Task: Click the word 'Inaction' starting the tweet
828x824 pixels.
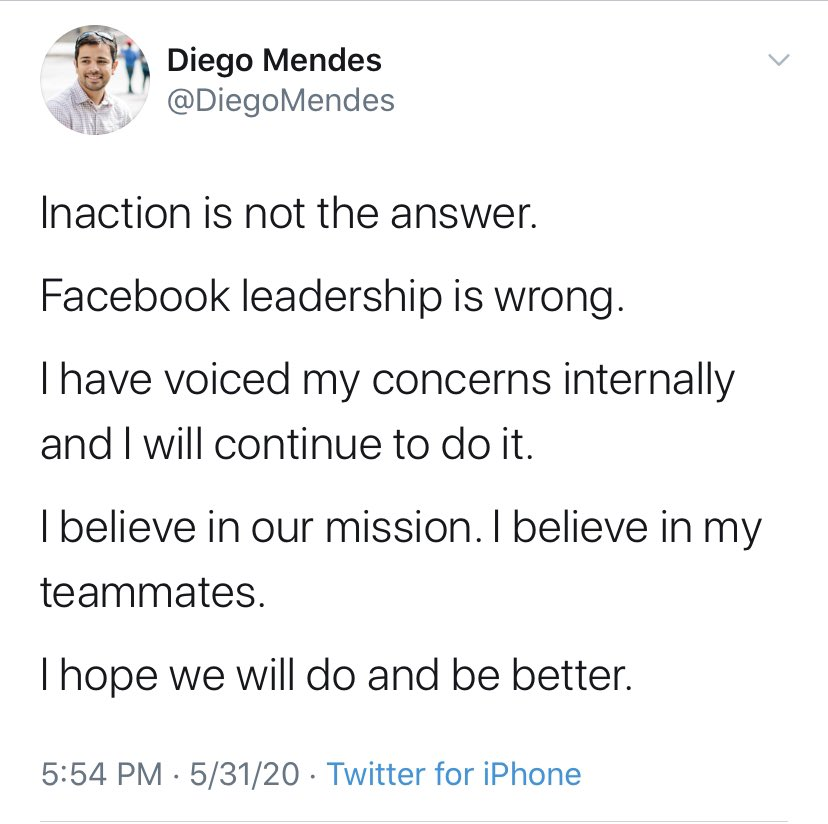Action: tap(116, 213)
